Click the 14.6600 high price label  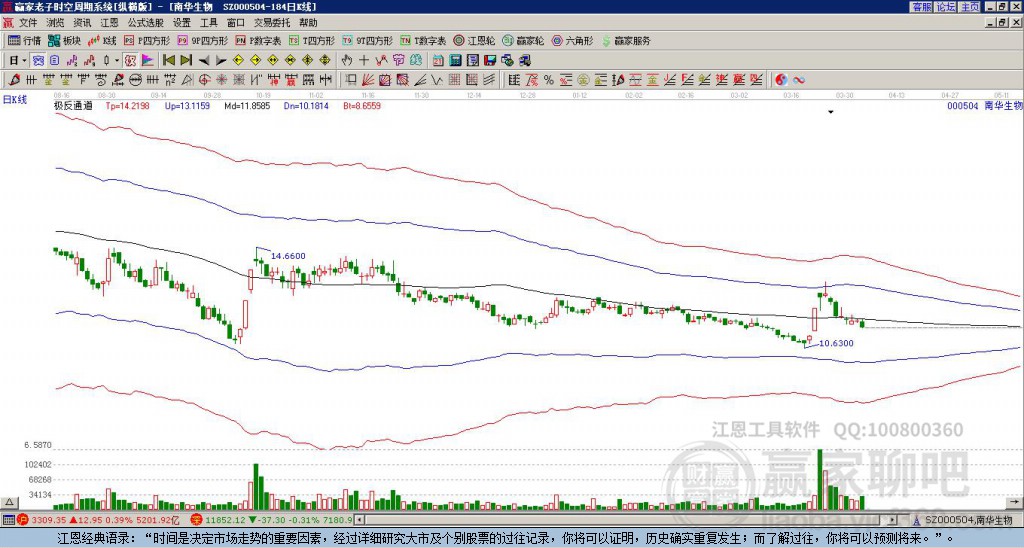tap(288, 256)
